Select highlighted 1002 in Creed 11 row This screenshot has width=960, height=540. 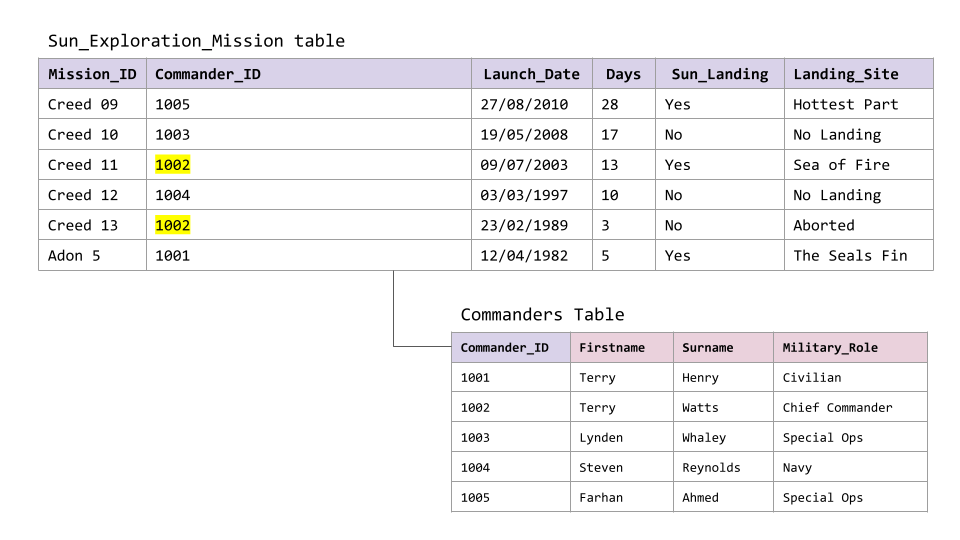point(173,165)
